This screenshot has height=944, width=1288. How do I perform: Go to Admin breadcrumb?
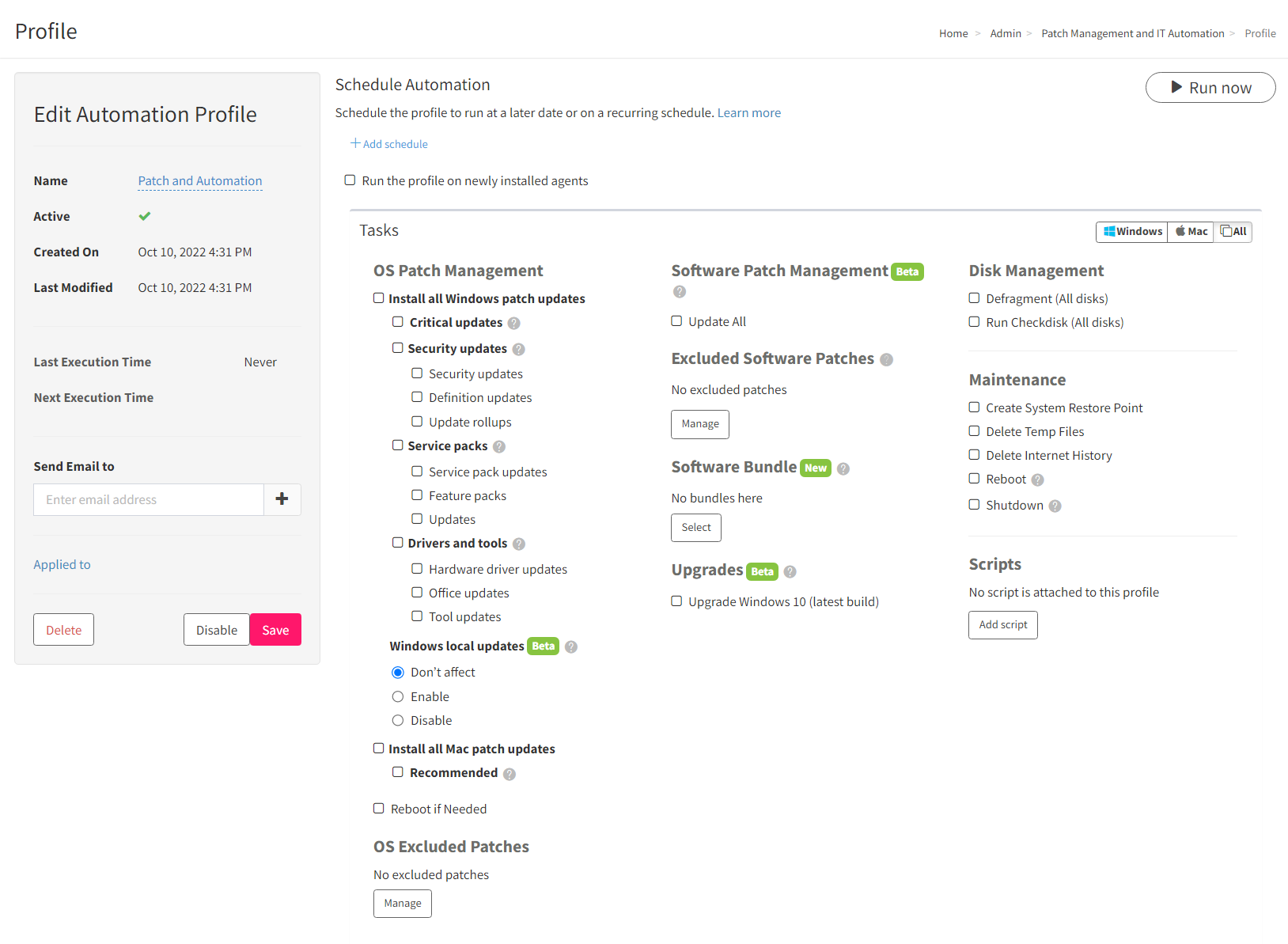click(1006, 33)
